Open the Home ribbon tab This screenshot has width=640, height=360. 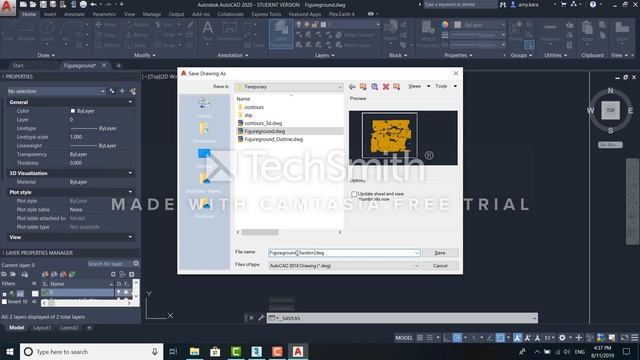(29, 14)
